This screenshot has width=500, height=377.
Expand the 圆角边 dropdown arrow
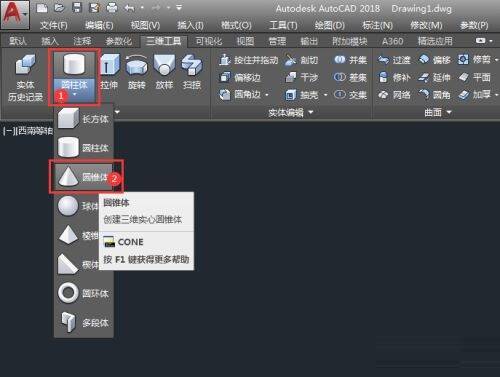(x=267, y=95)
